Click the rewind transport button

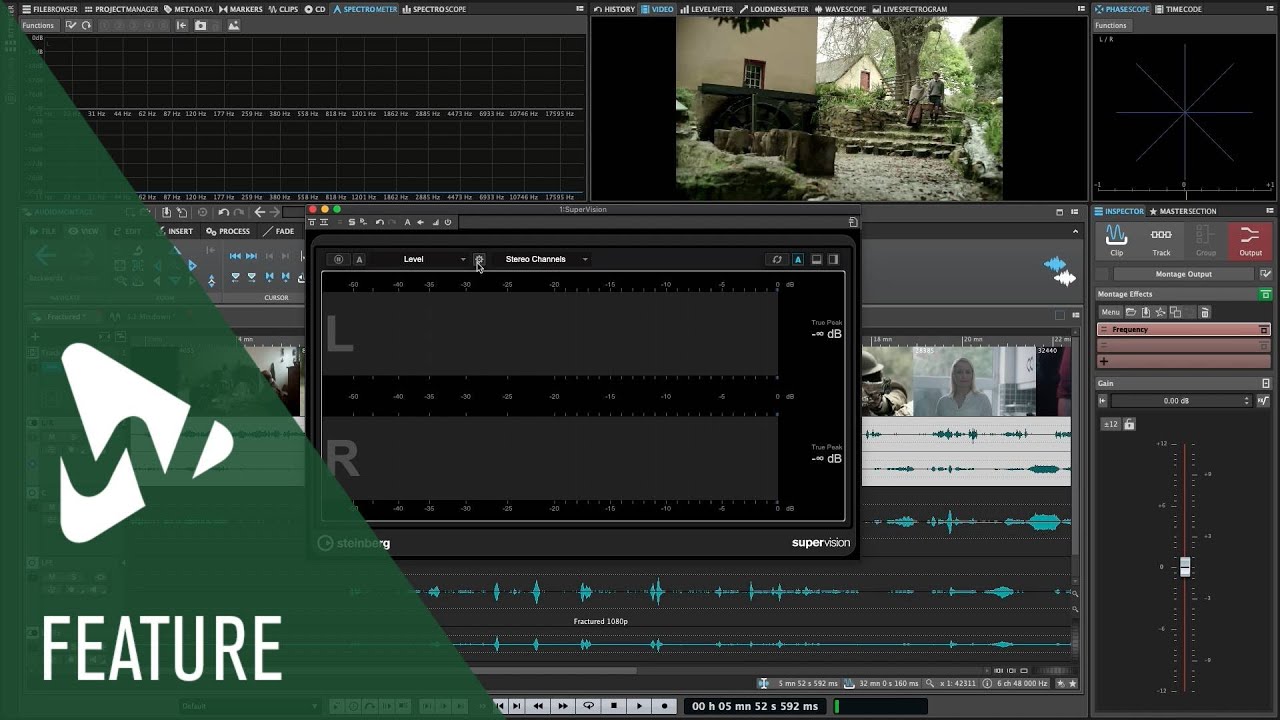[538, 706]
